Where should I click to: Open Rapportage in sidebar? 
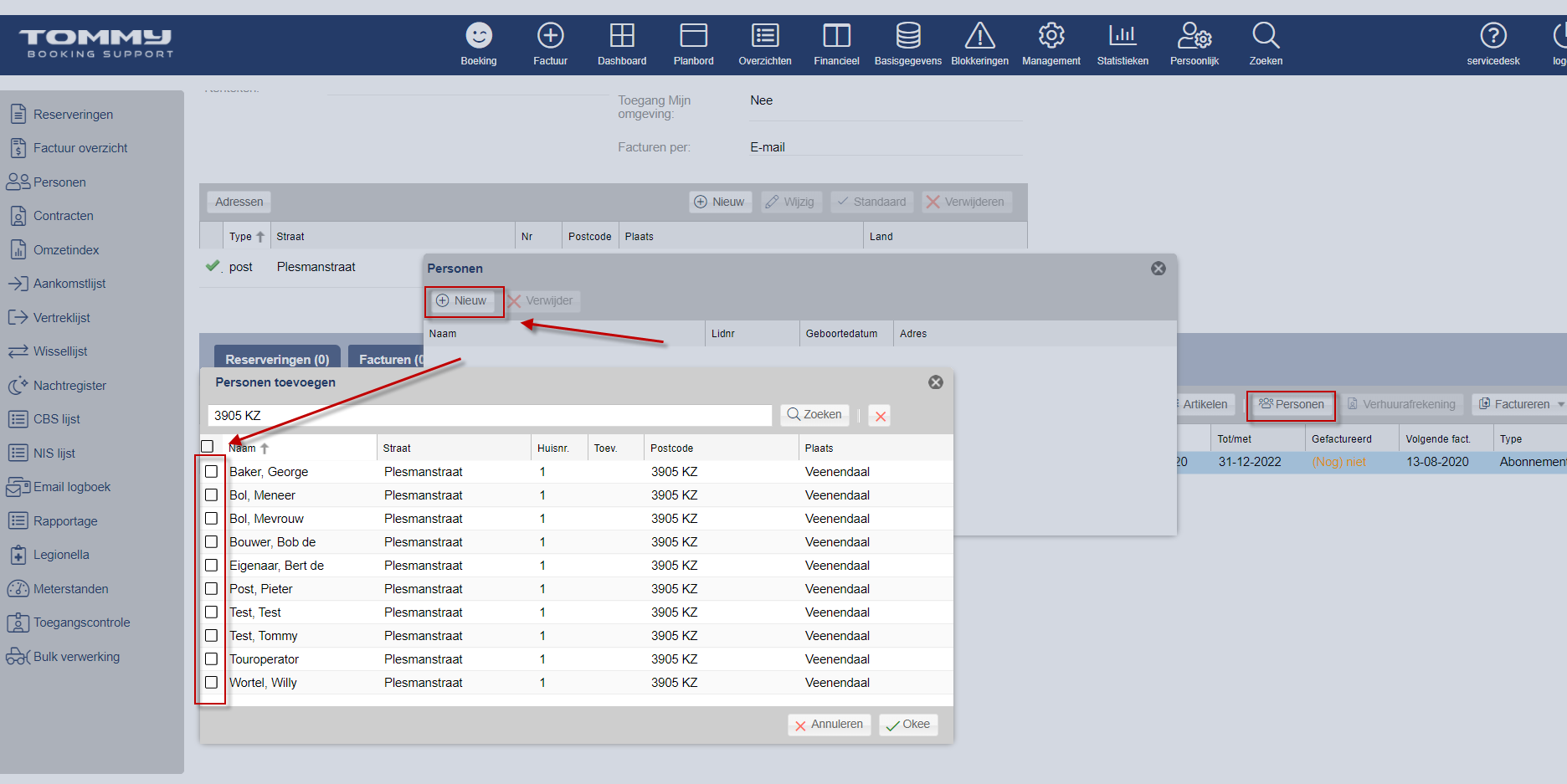pos(65,521)
